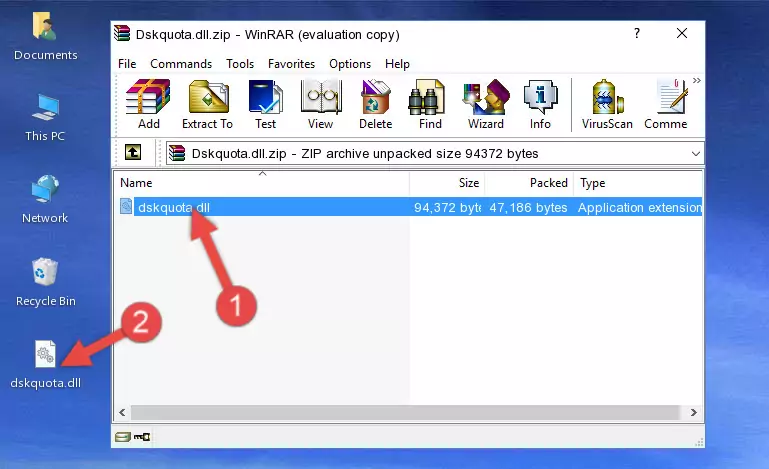Image resolution: width=769 pixels, height=469 pixels.
Task: Close the WinRAR window
Action: [x=682, y=33]
